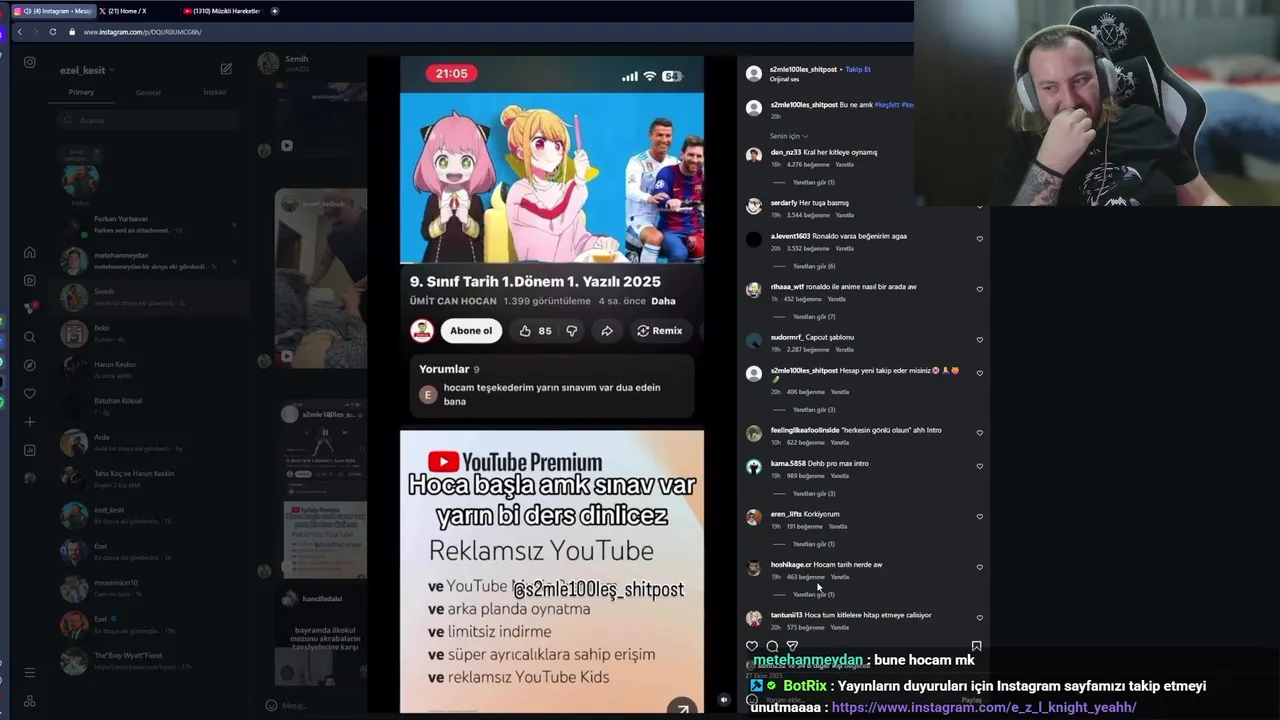The width and height of the screenshot is (1280, 720).
Task: Like hoshikage.cr's comment heart
Action: coord(980,567)
